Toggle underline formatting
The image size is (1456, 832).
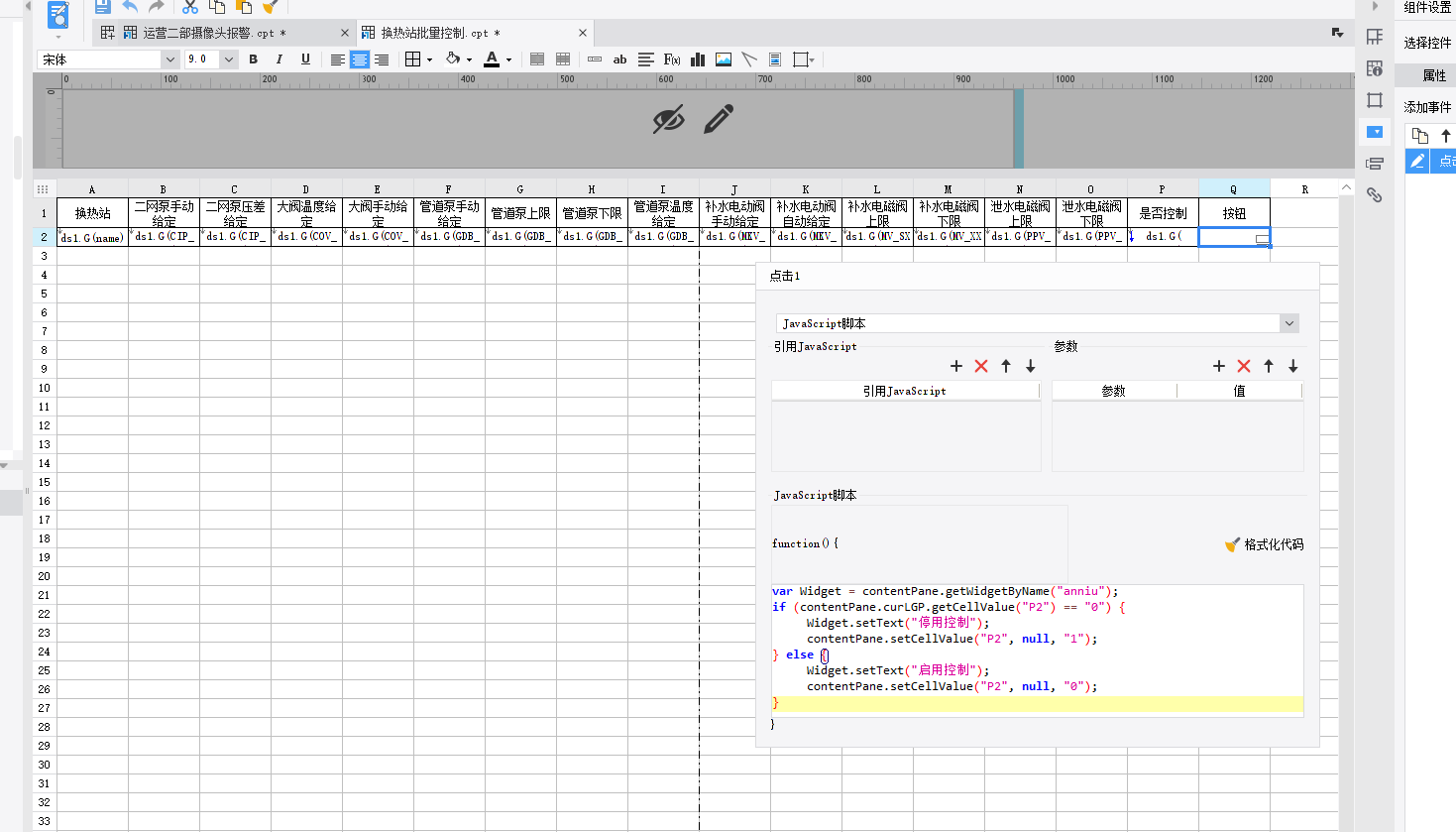click(x=305, y=59)
